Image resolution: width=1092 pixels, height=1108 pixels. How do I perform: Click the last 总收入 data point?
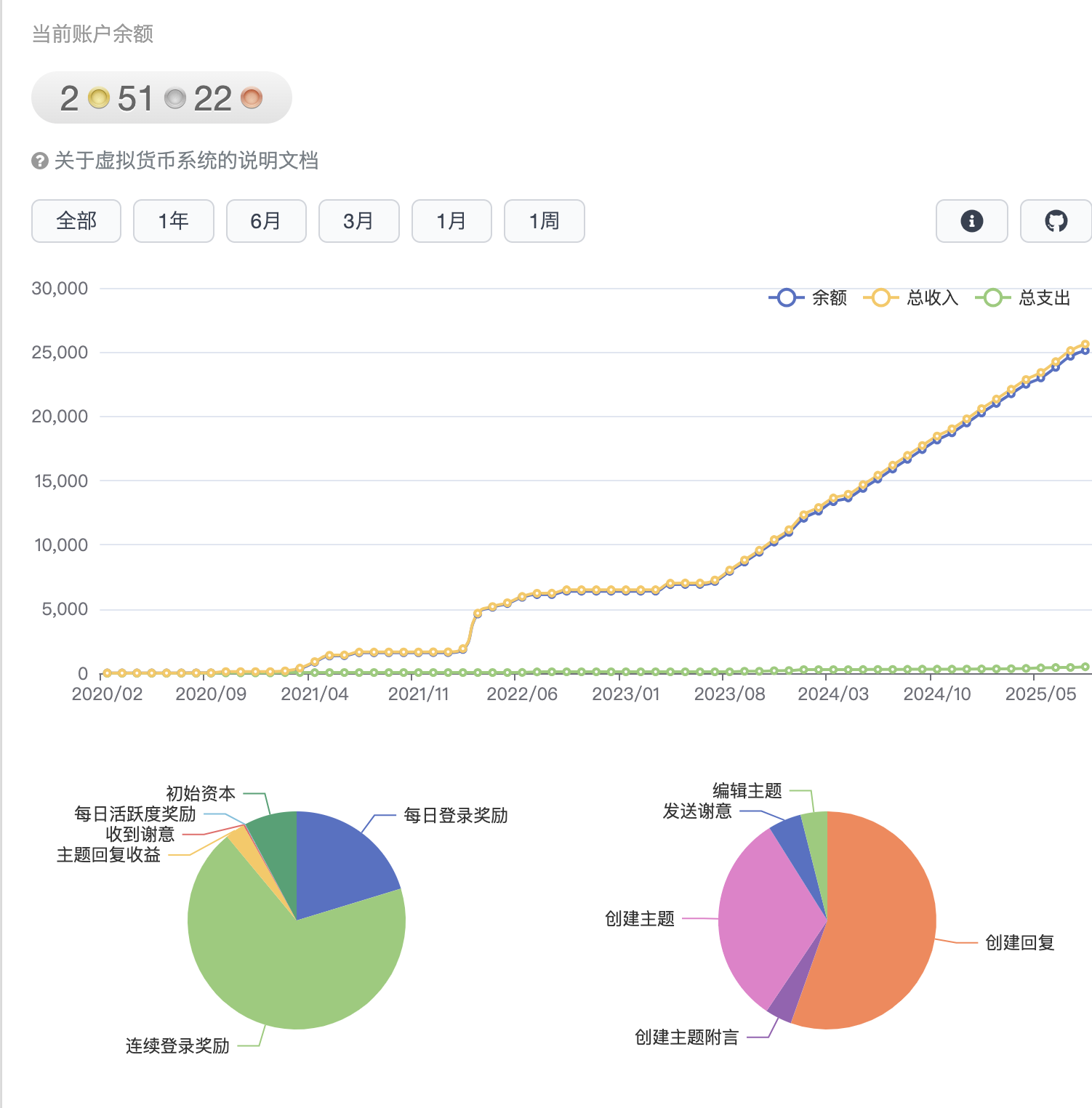point(1085,345)
